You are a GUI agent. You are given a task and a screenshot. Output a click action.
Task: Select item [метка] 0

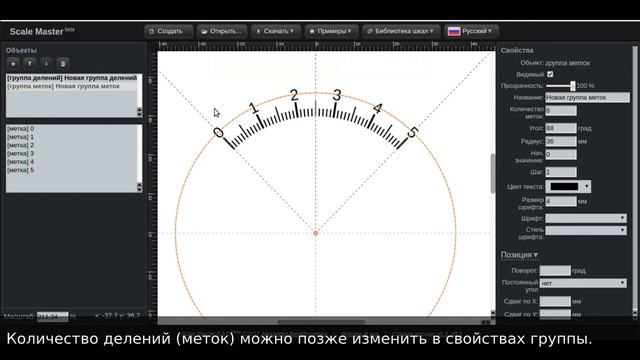click(72, 129)
